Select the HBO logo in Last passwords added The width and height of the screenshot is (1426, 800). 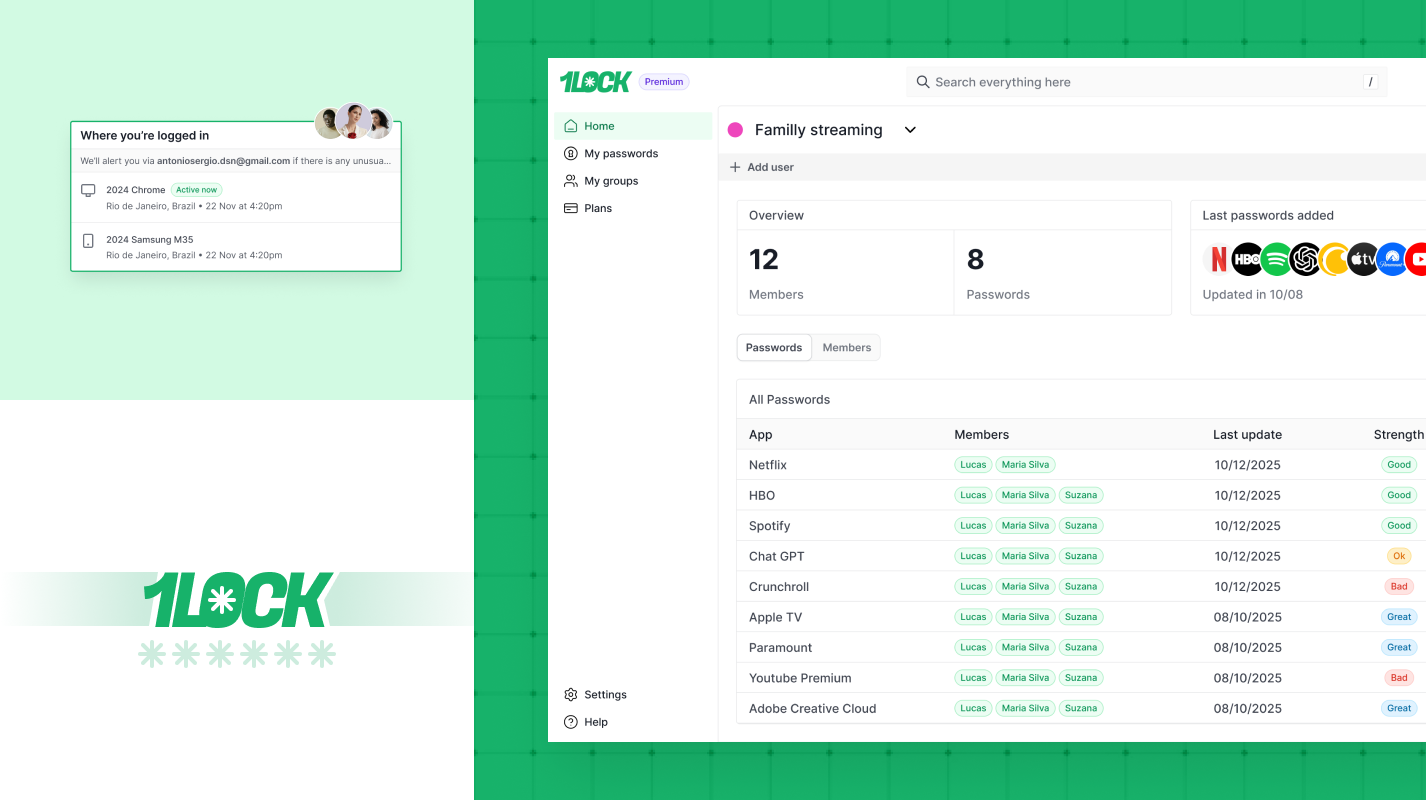click(1247, 260)
